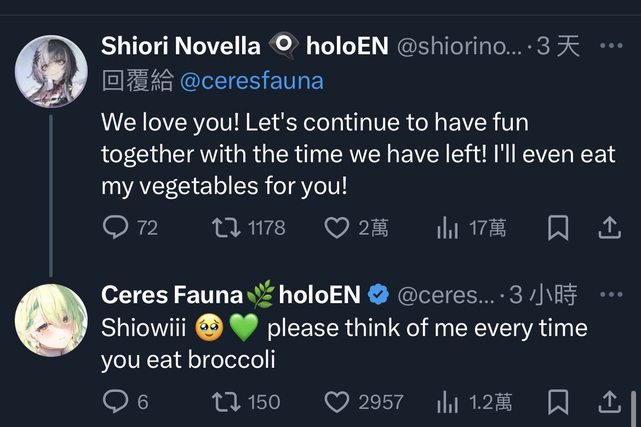Open the @ceresfauna mention link
Screen dimensions: 641x427
click(252, 81)
